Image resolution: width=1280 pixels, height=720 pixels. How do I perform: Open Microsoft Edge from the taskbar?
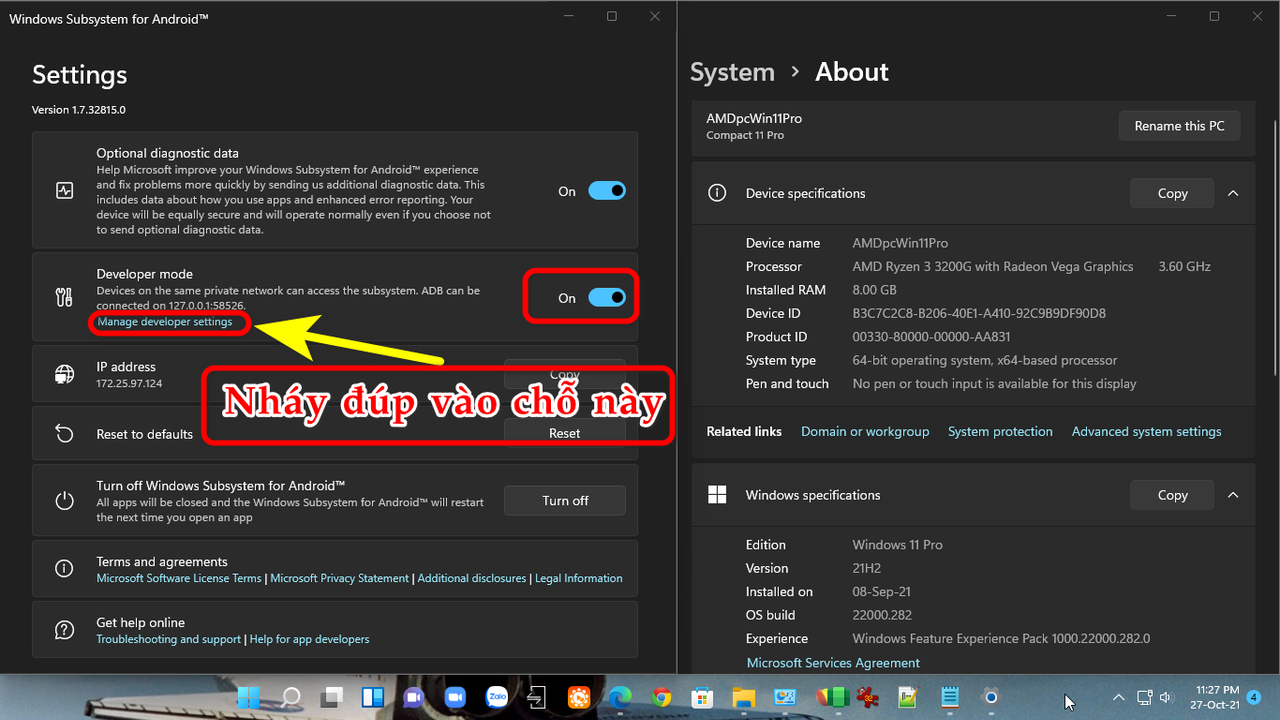point(620,697)
